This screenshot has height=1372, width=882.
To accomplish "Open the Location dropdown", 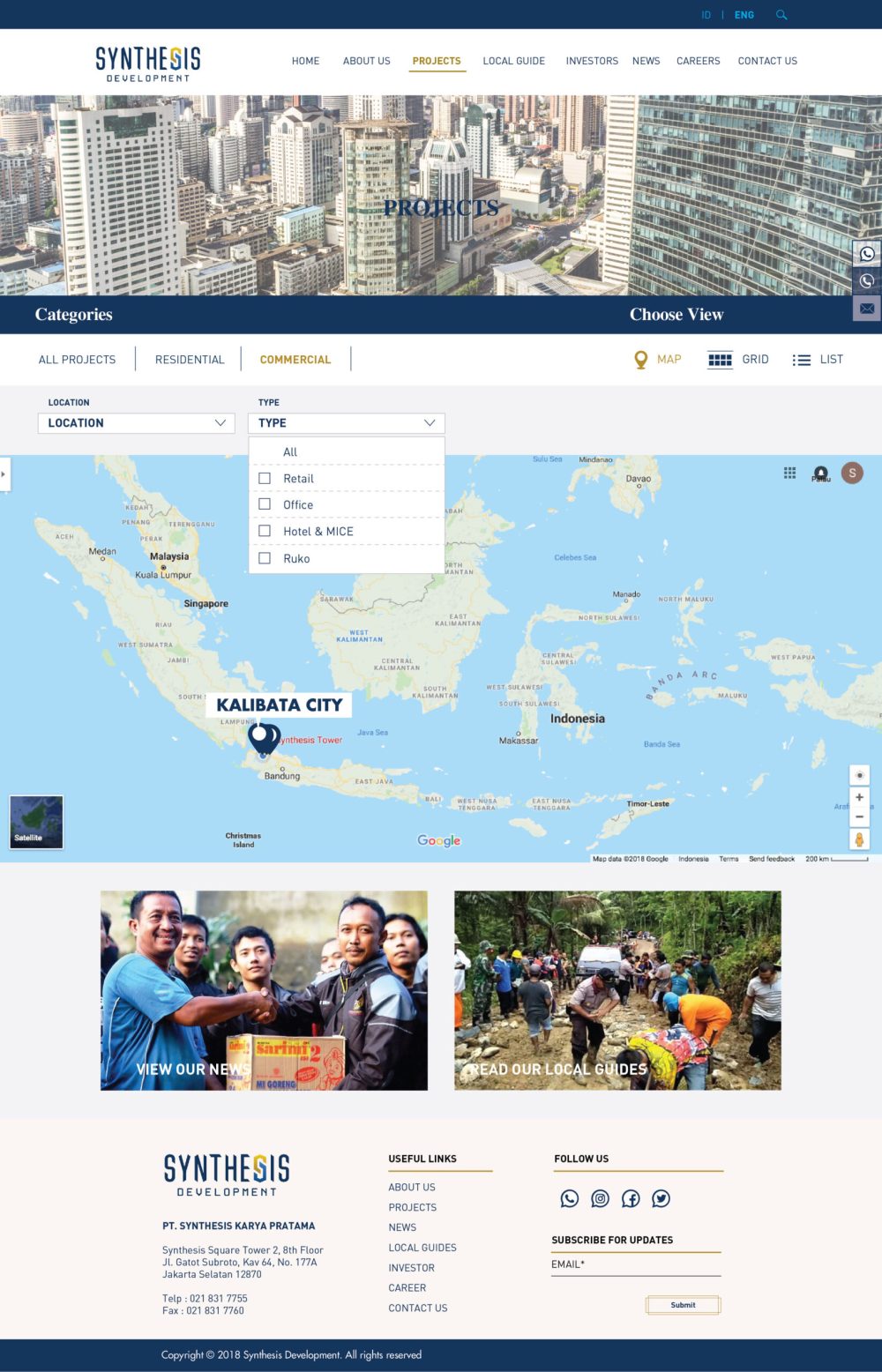I will tap(137, 423).
